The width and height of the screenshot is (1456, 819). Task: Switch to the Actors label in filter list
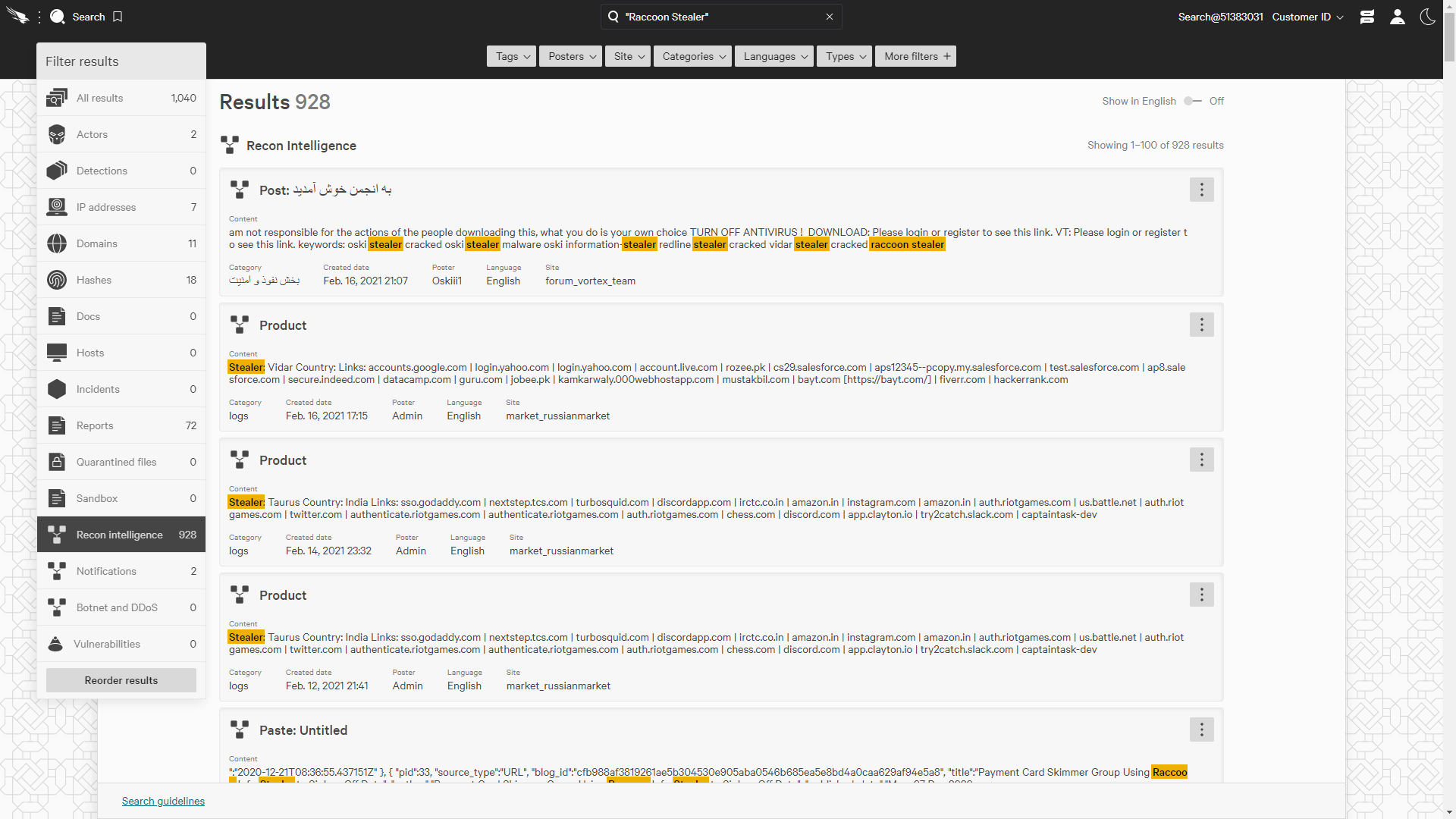coord(92,134)
